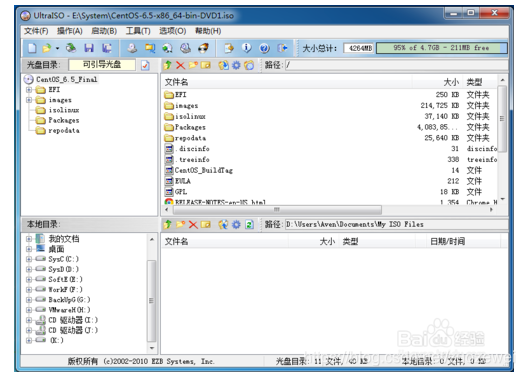Viewport: 525px width, 376px height.
Task: Expand 我的文档 in local tree
Action: [x=29, y=239]
